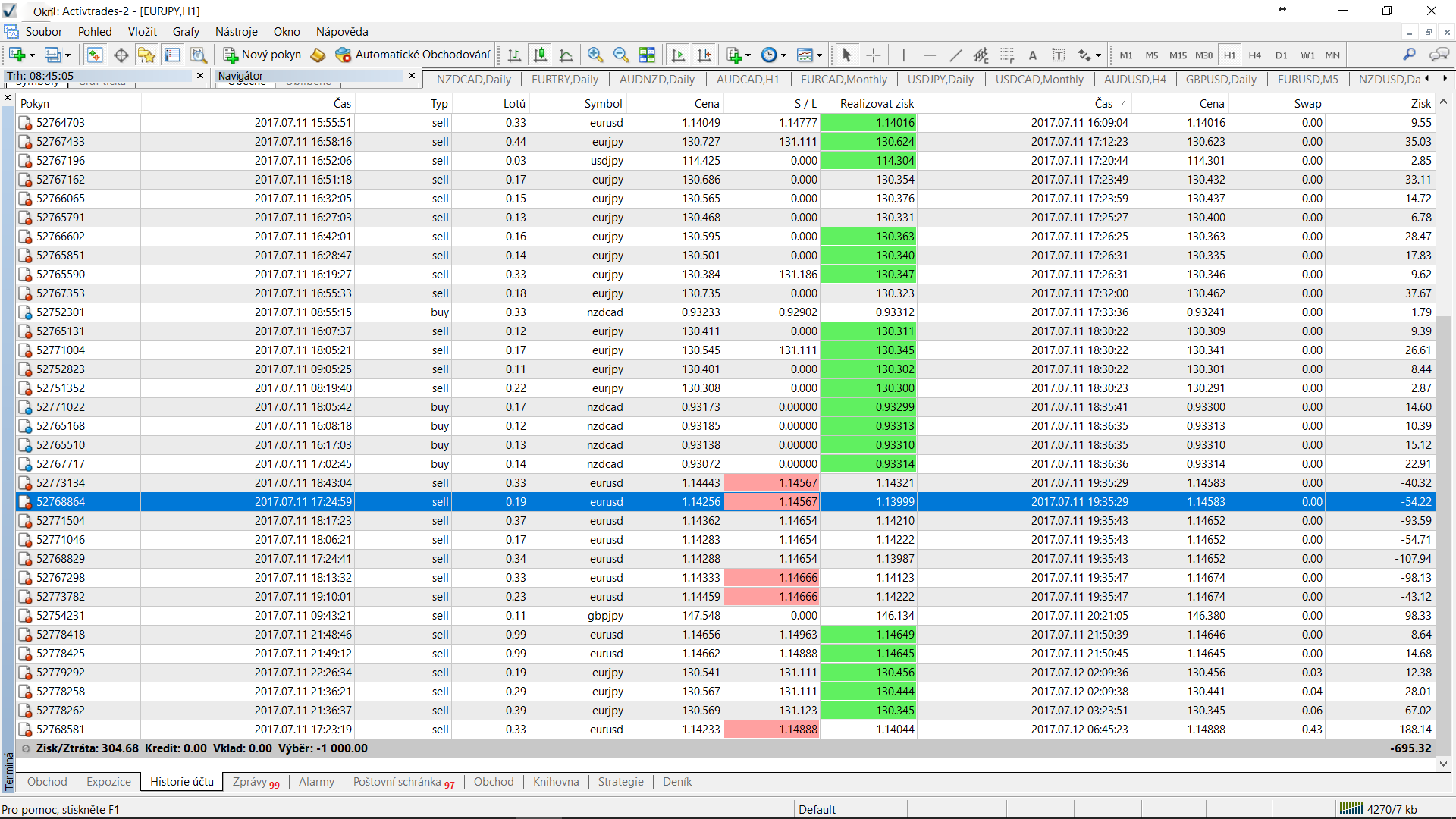Screen dimensions: 1456x819
Task: Switch to the Expozice tab
Action: 108,782
